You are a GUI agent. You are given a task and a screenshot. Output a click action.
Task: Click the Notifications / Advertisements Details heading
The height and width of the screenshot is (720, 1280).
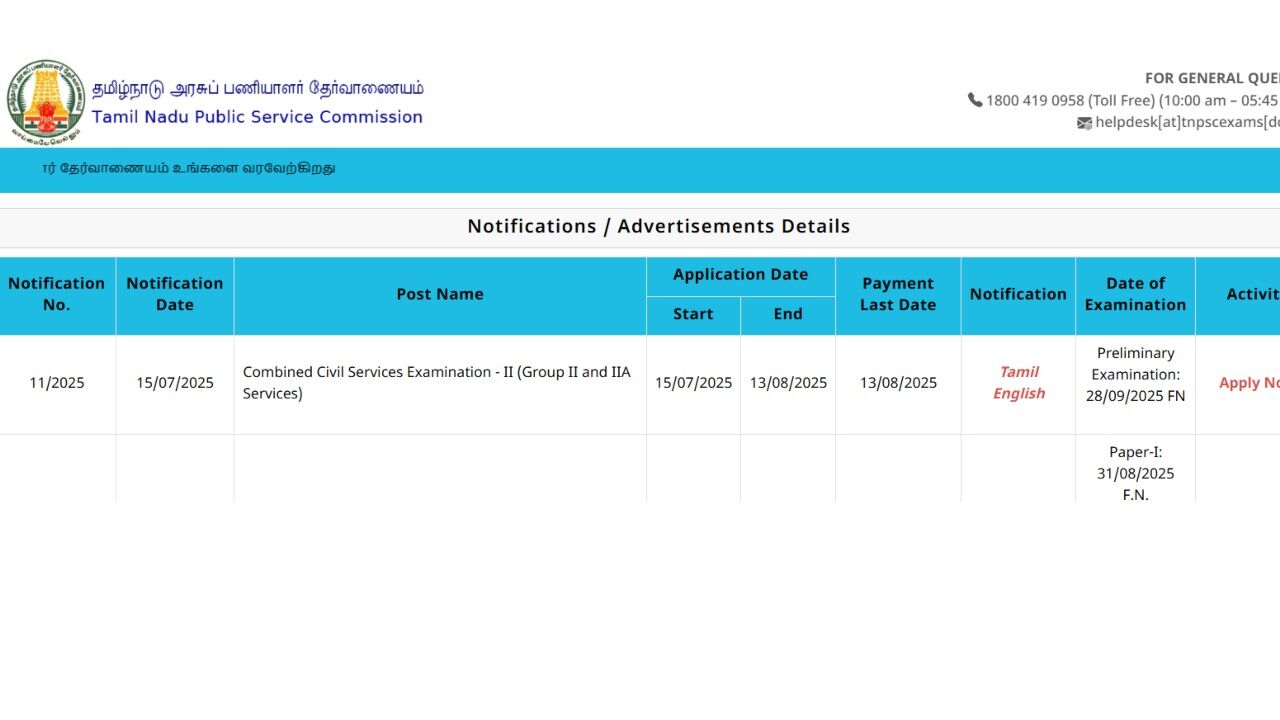(658, 226)
